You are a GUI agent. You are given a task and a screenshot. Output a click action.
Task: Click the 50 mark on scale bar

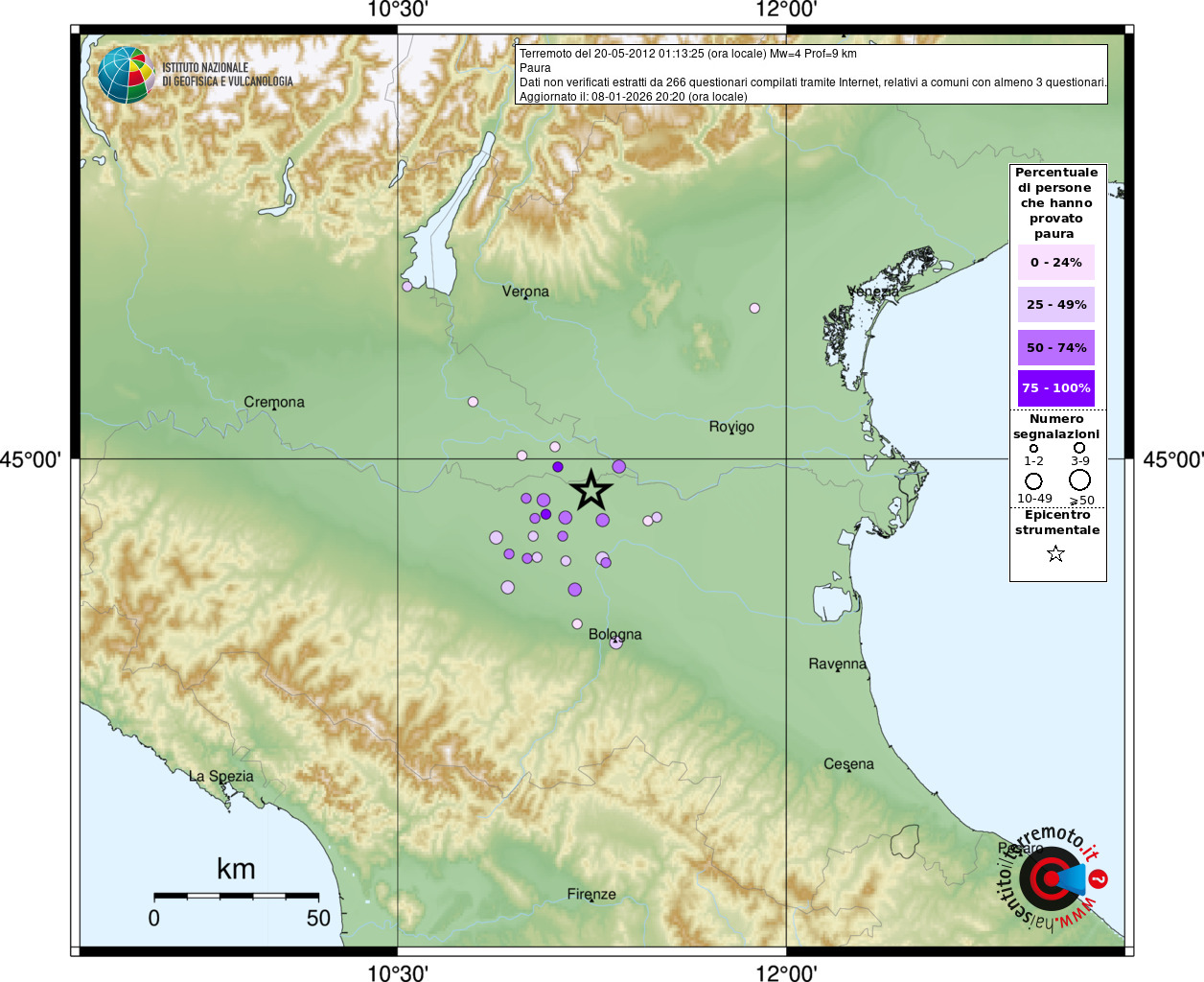tap(318, 918)
